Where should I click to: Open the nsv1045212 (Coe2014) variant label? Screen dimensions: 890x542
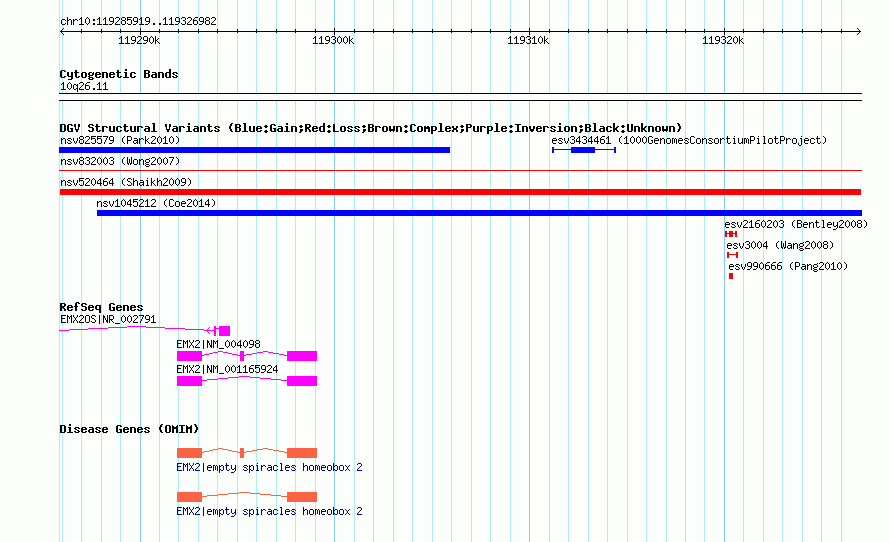(156, 203)
